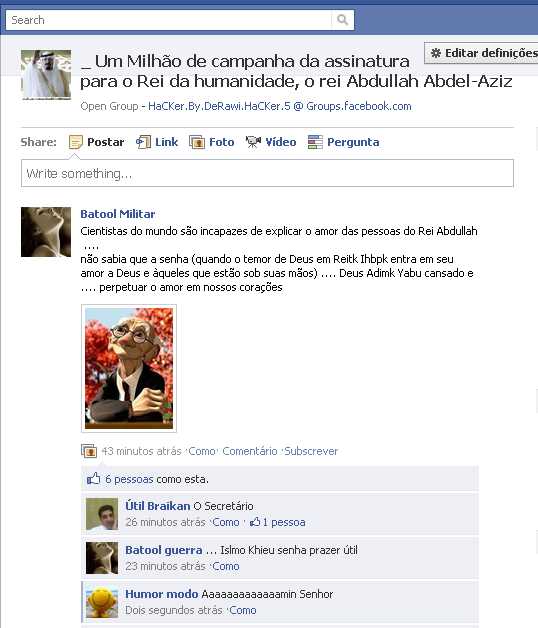Click the Link share icon

tap(143, 142)
